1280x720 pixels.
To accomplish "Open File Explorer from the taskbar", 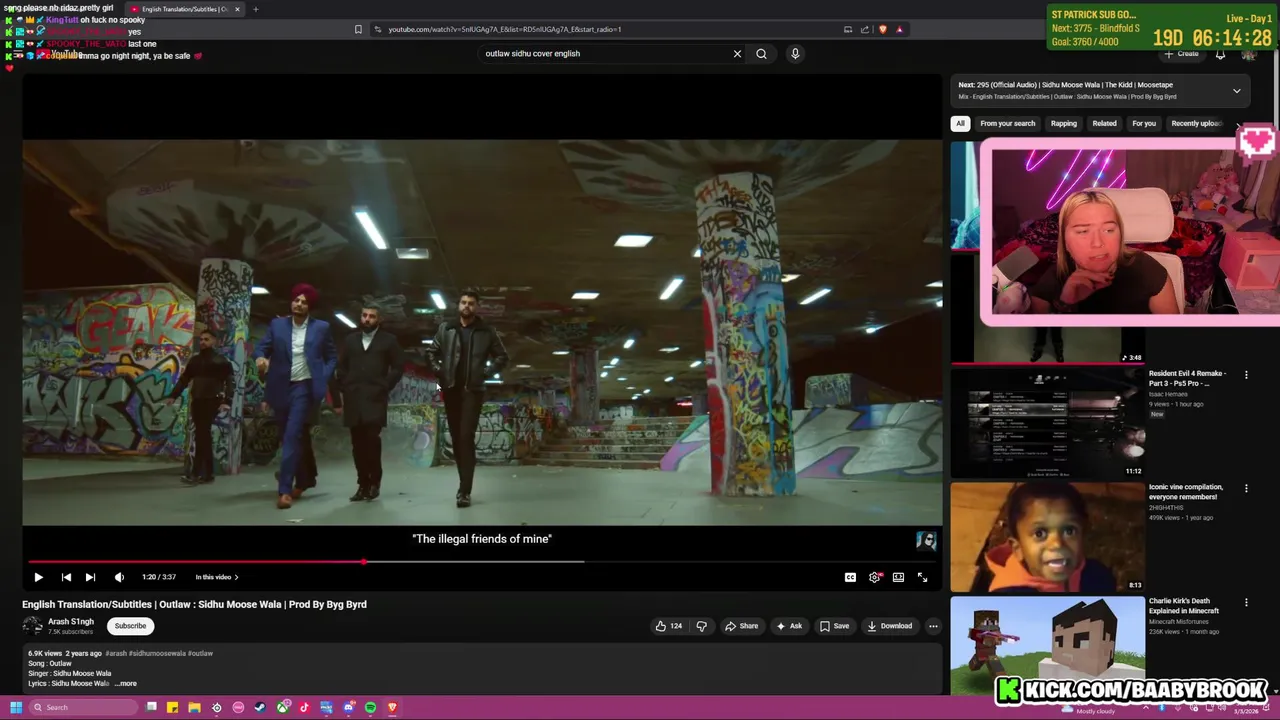I will 194,708.
